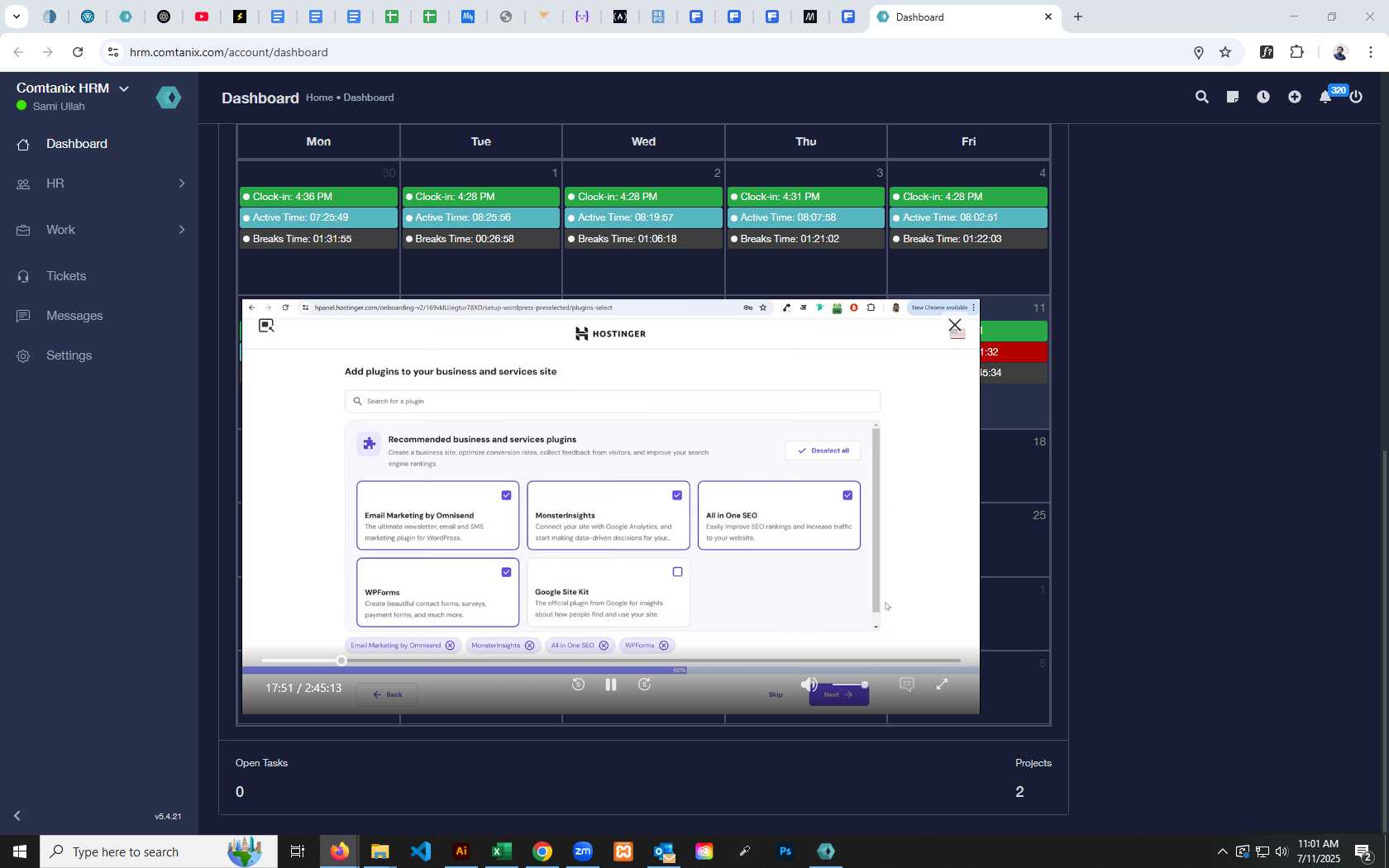The image size is (1389, 868).
Task: Open the browser tab search dropdown
Action: 16,17
